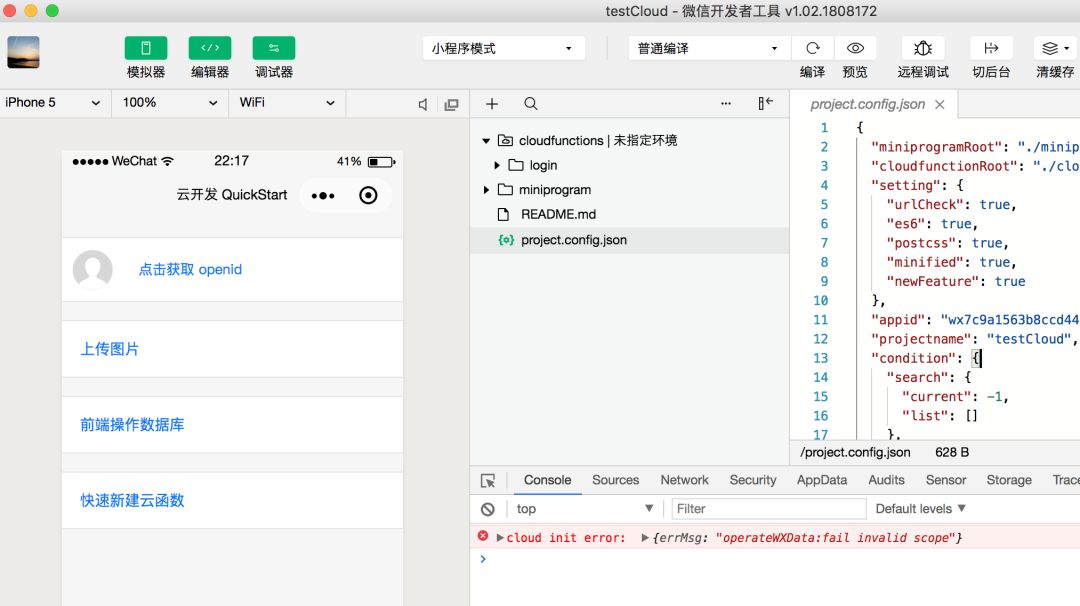Collapse the file tree panel icon
Screen dimensions: 1080x606
(765, 103)
